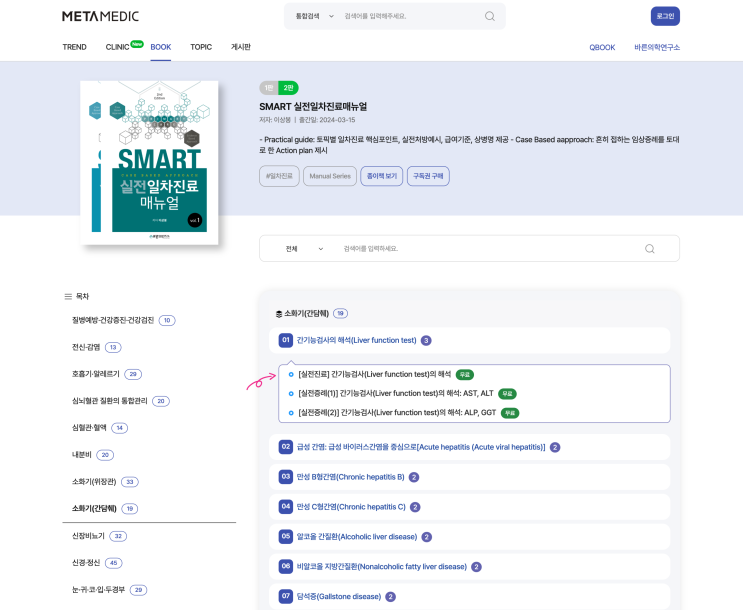The width and height of the screenshot is (743, 610).
Task: Open [실전진료] 간기능검사의 해석 article
Action: pyautogui.click(x=374, y=374)
